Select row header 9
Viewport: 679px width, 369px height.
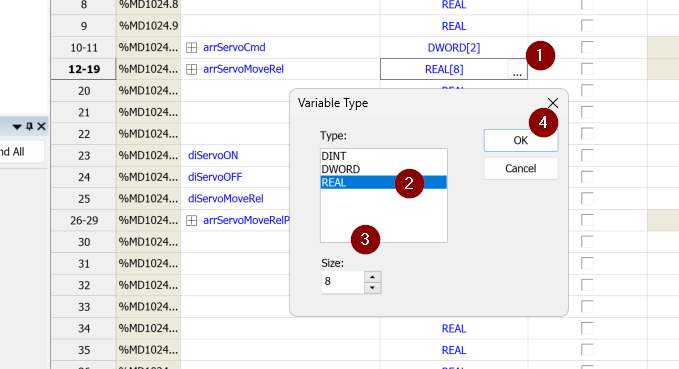(x=84, y=26)
